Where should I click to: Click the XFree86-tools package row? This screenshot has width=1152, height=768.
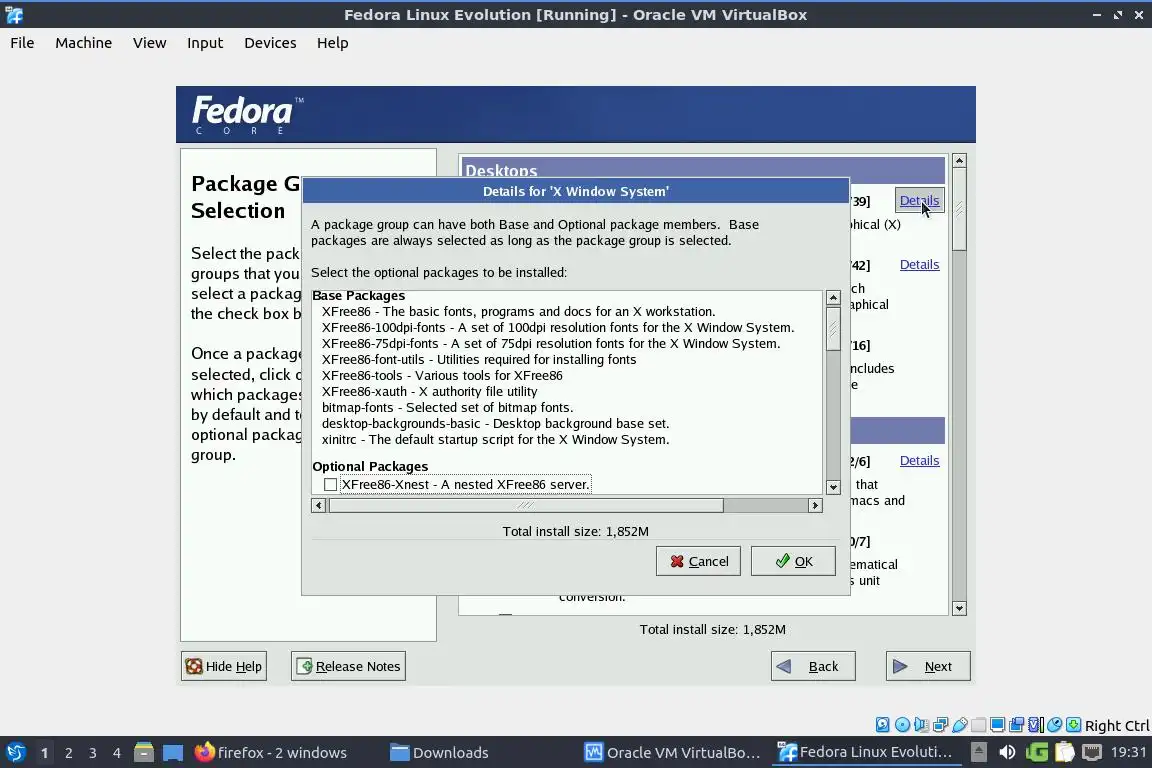click(x=442, y=376)
